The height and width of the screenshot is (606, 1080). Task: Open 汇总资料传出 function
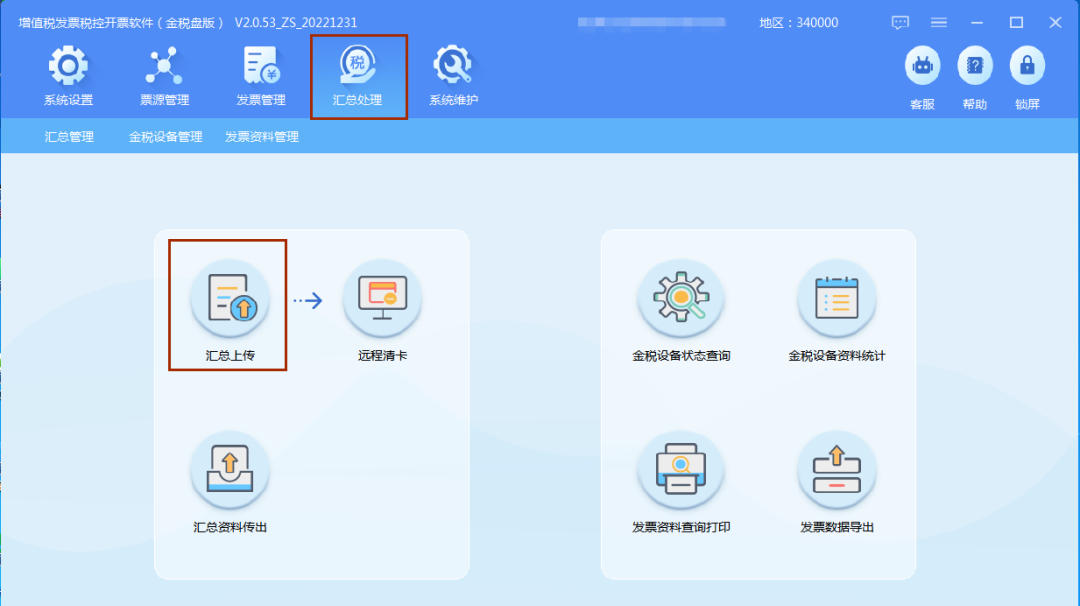coord(230,471)
